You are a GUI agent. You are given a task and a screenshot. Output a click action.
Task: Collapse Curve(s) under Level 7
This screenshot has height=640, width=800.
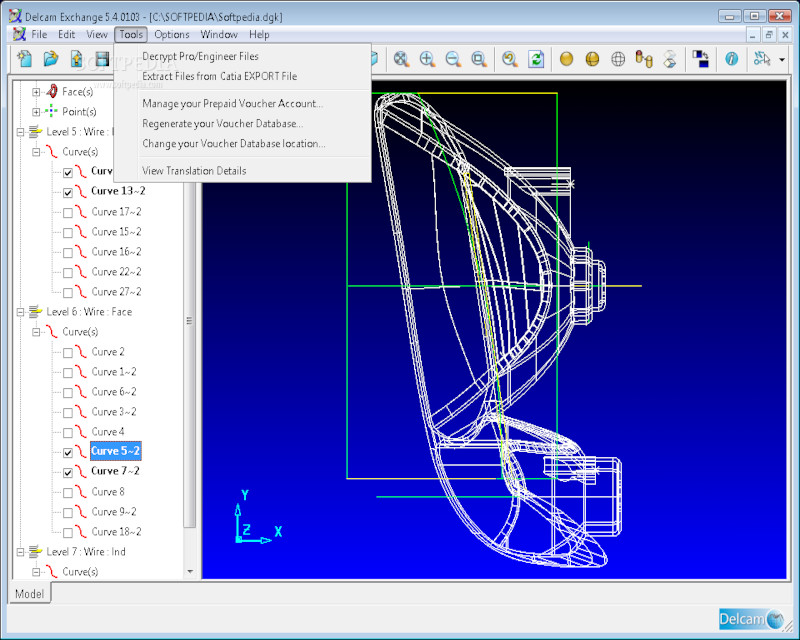(x=36, y=572)
